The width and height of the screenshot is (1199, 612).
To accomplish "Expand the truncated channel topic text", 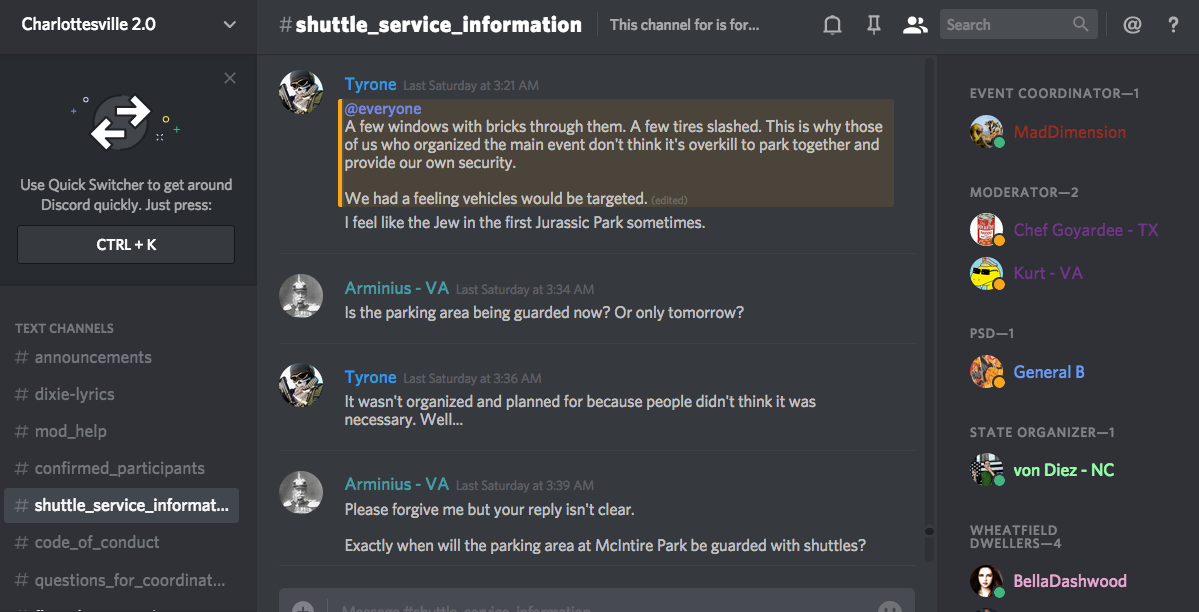I will (685, 25).
